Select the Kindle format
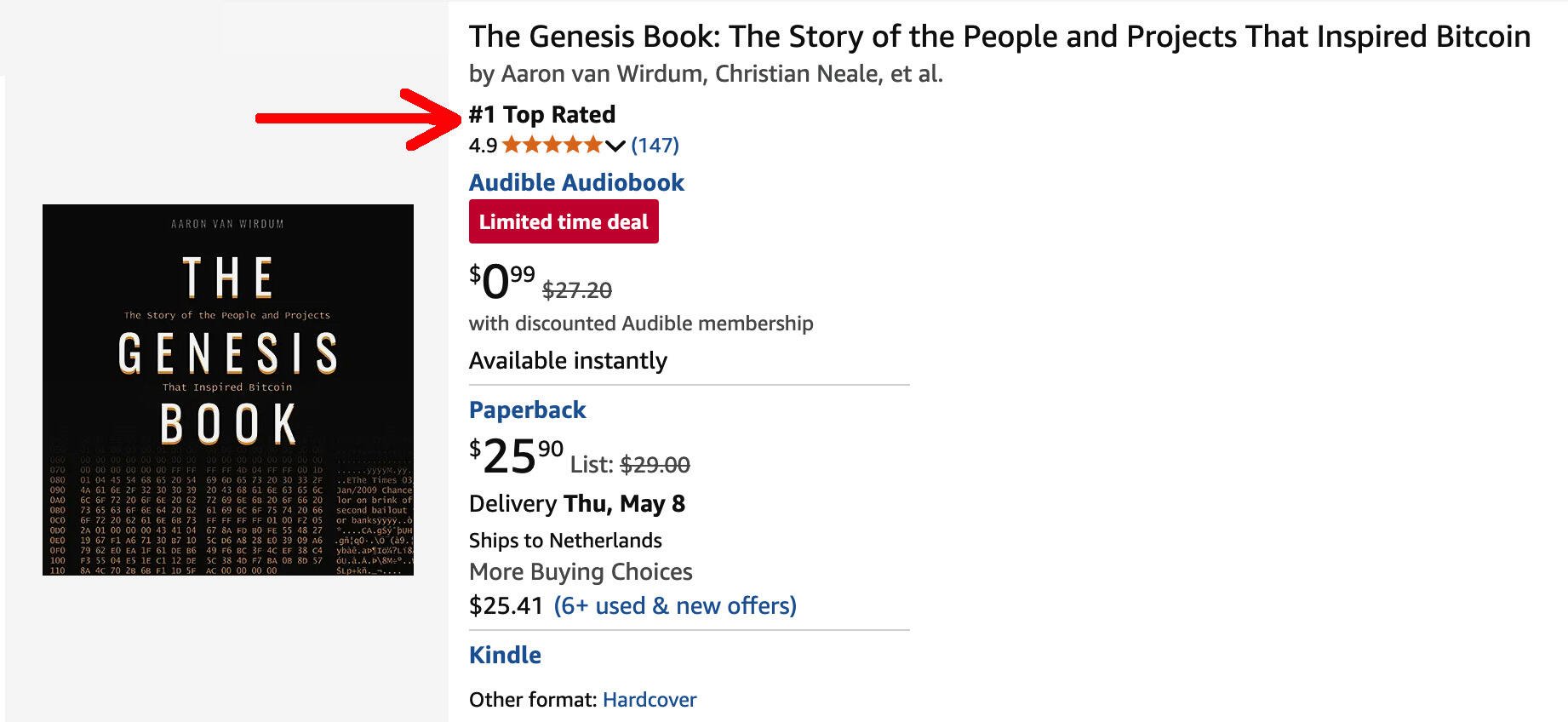Viewport: 1568px width, 722px height. pyautogui.click(x=505, y=655)
